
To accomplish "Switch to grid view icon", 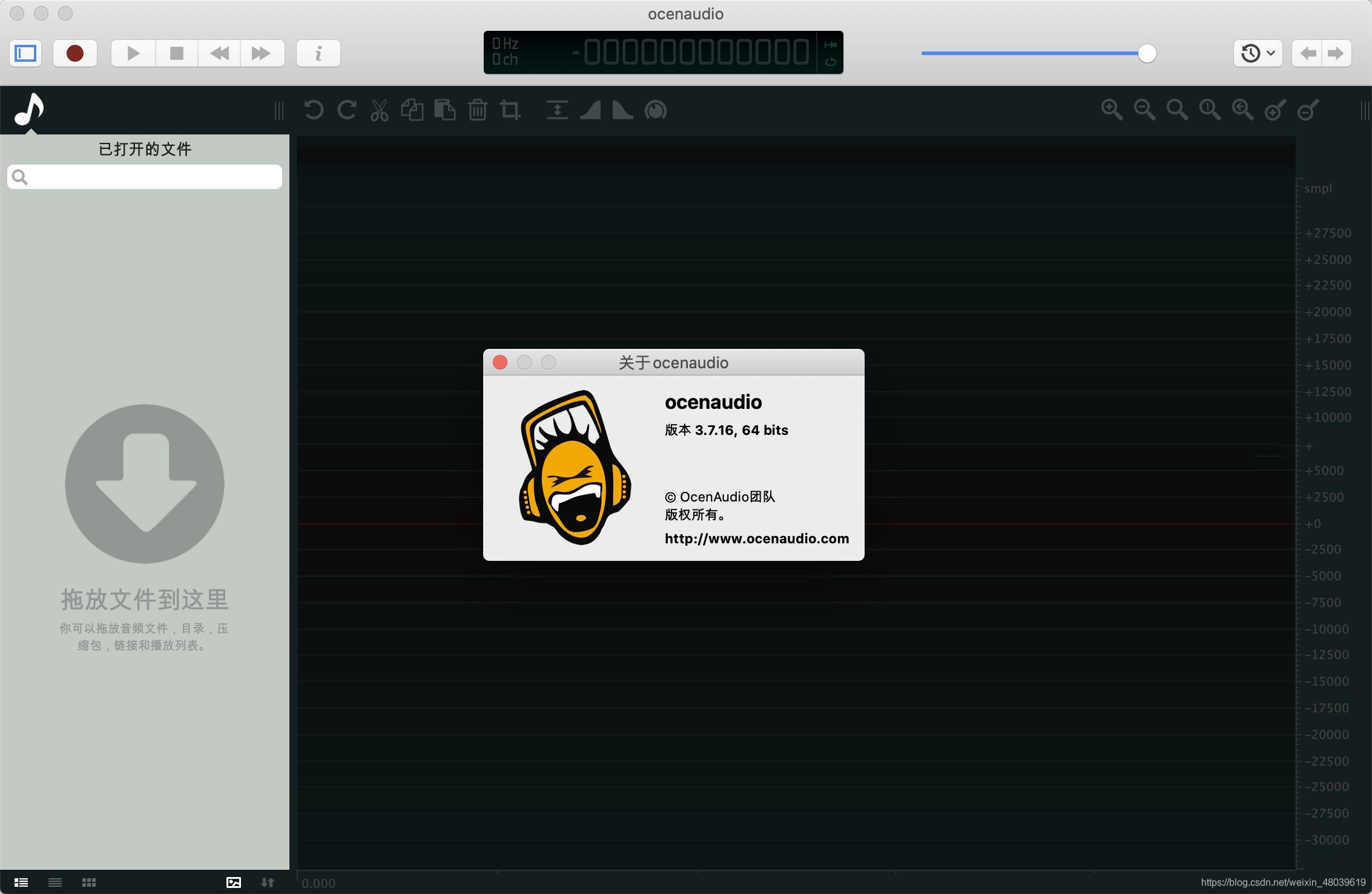I will (89, 882).
